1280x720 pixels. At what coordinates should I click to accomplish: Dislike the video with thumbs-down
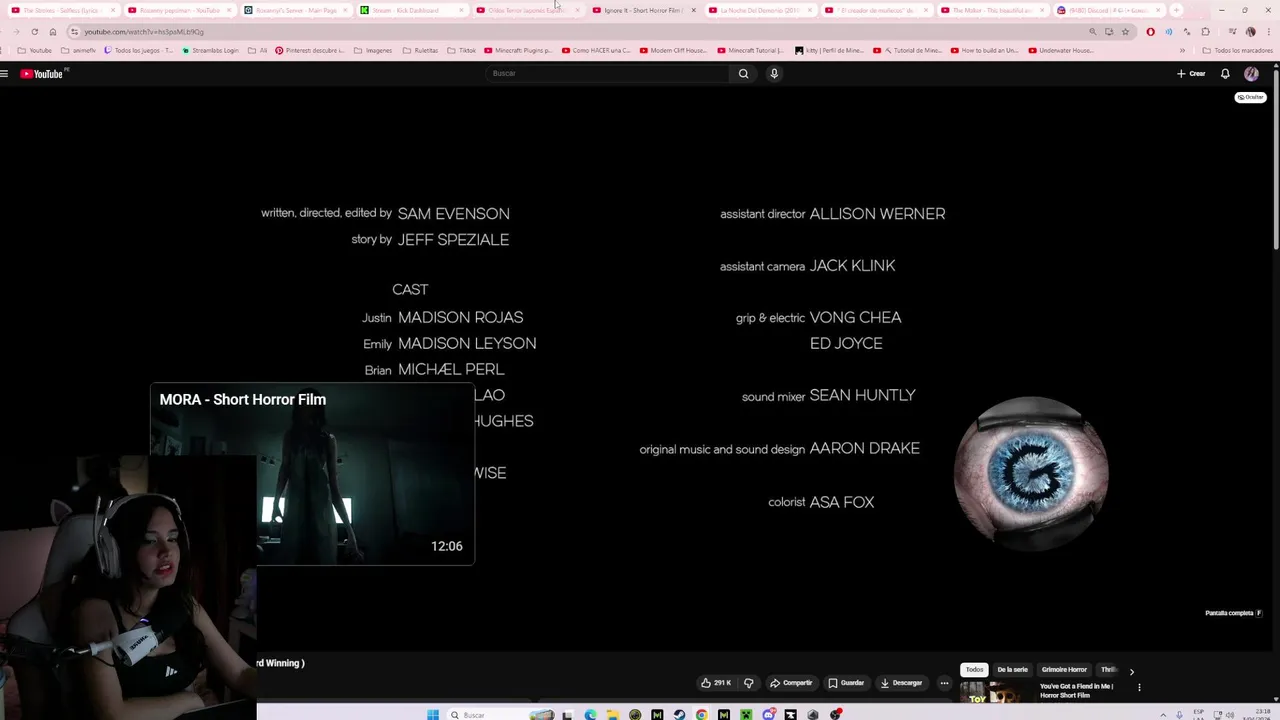748,683
